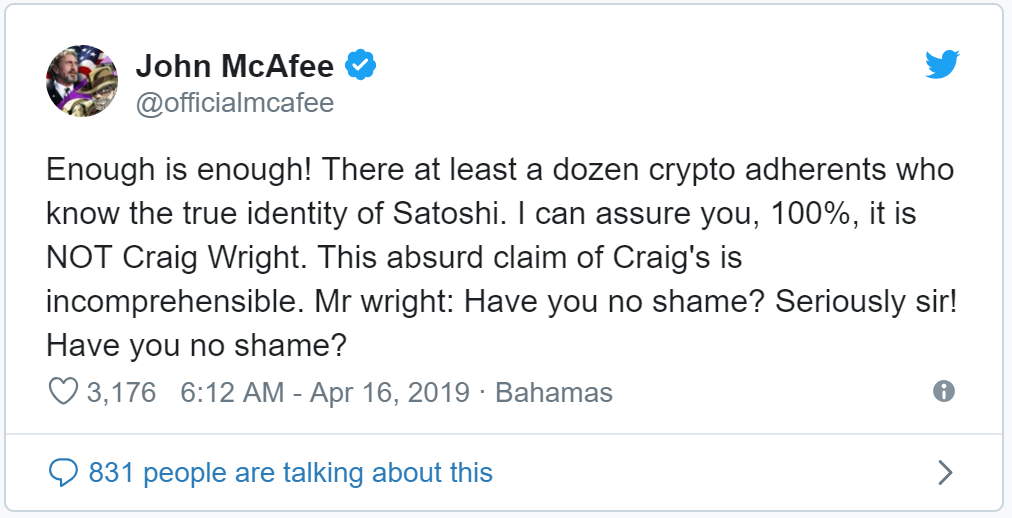This screenshot has height=518, width=1012.
Task: Click the speech bubble reply icon
Action: tap(64, 472)
